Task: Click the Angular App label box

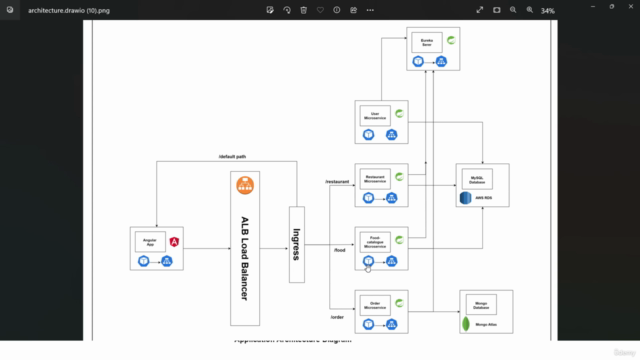Action: coord(150,242)
